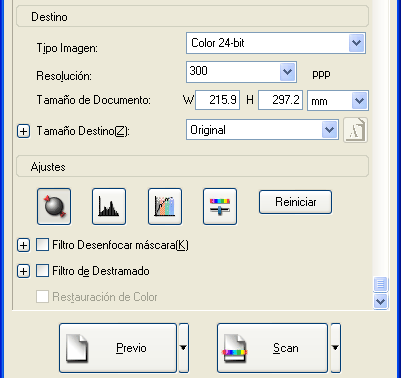Click the Scan button
The height and width of the screenshot is (378, 401).
click(273, 348)
